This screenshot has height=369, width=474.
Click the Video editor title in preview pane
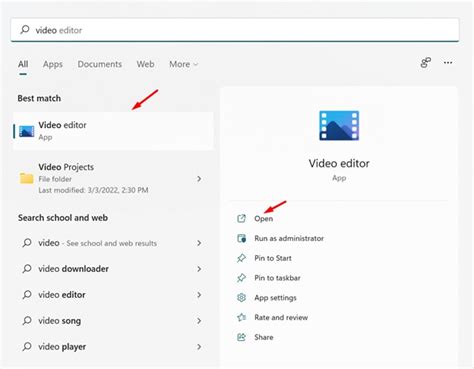[x=339, y=163]
